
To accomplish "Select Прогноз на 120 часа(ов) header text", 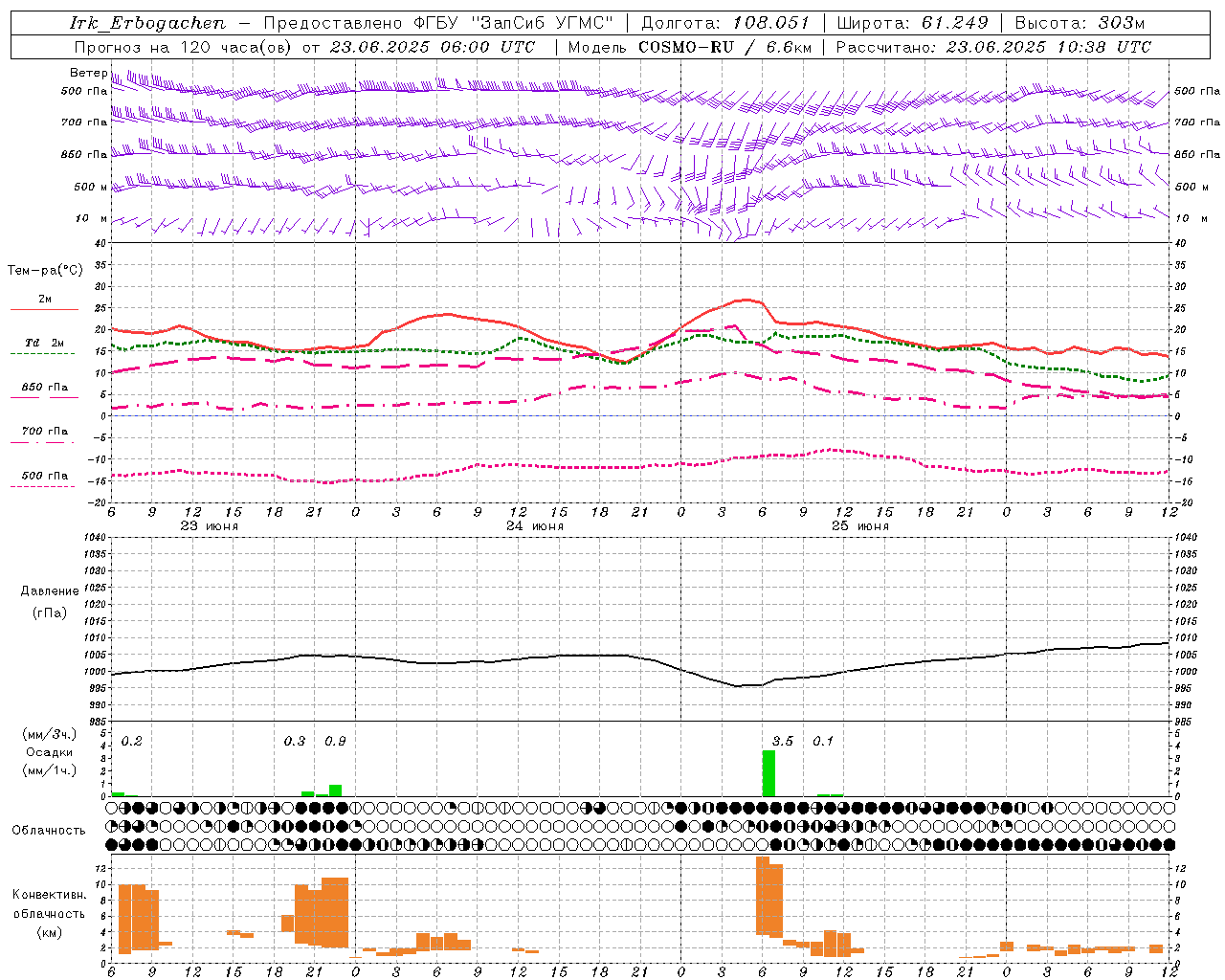I will pos(184,47).
